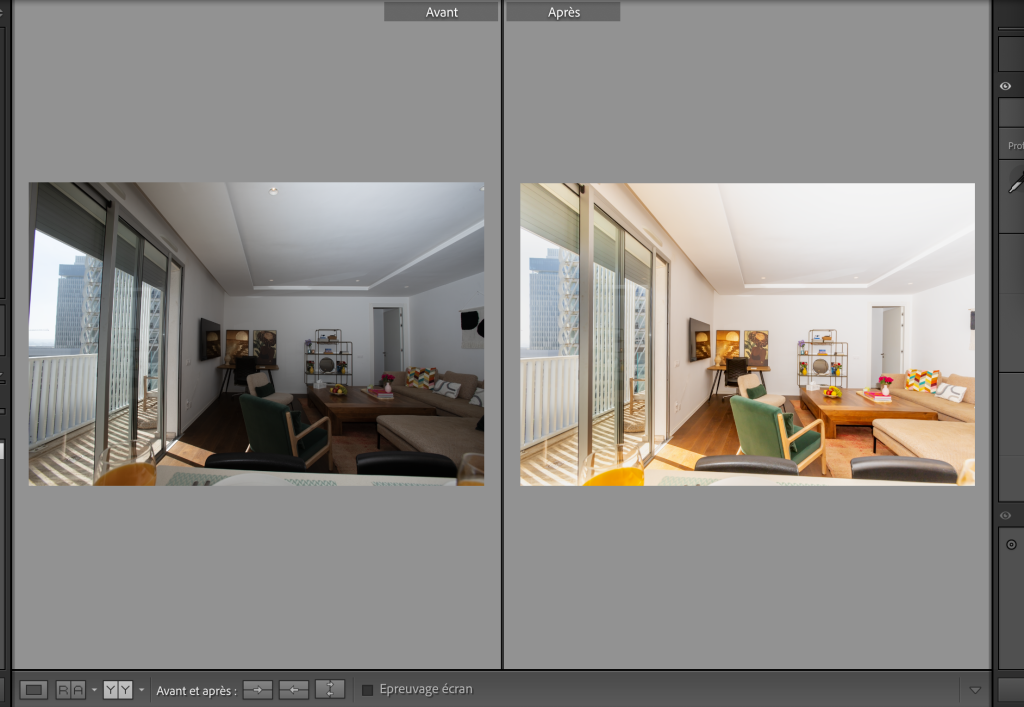Click the After brightened living room photo
Screen dimensions: 1024x707
click(x=747, y=334)
